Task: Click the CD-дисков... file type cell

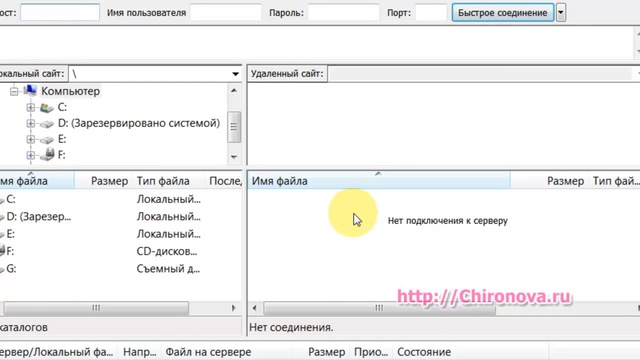Action: (x=167, y=251)
